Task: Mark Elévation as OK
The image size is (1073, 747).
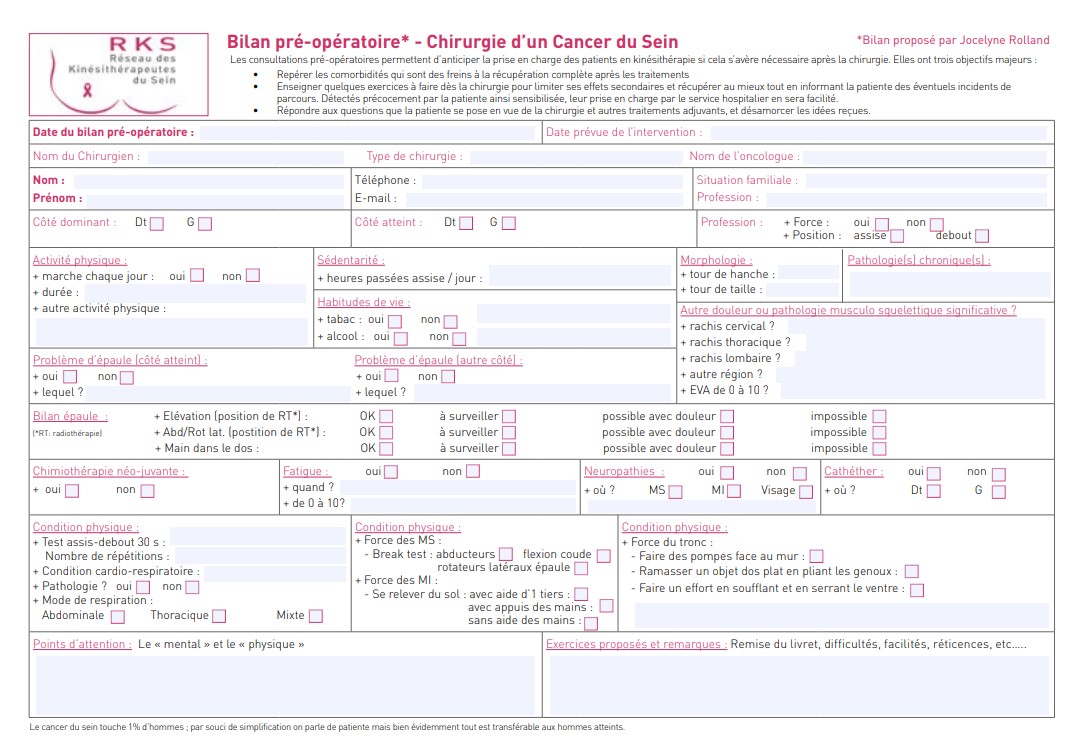Action: pyautogui.click(x=386, y=417)
